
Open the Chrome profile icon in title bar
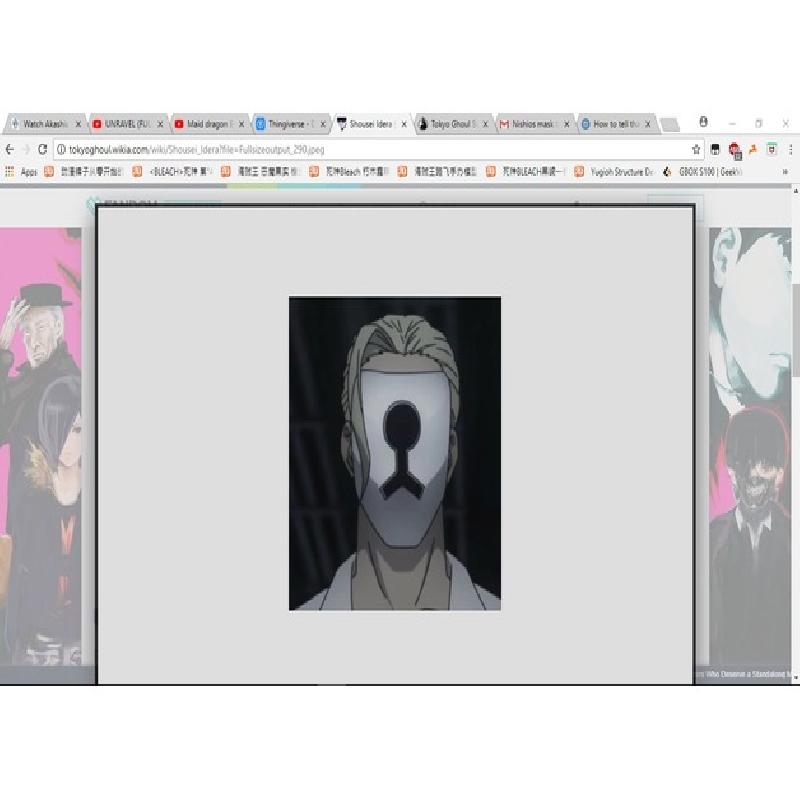[704, 121]
